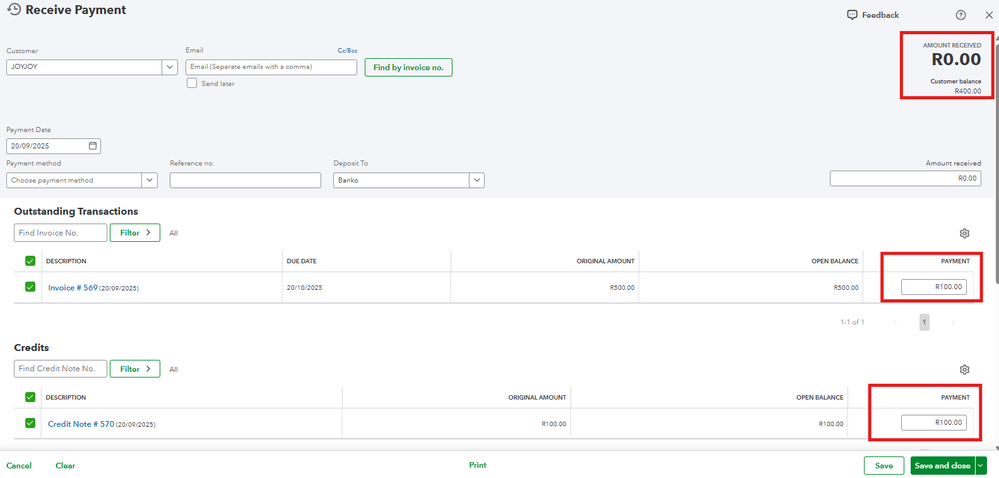Toggle select-all checkbox in Credits header

[x=30, y=397]
